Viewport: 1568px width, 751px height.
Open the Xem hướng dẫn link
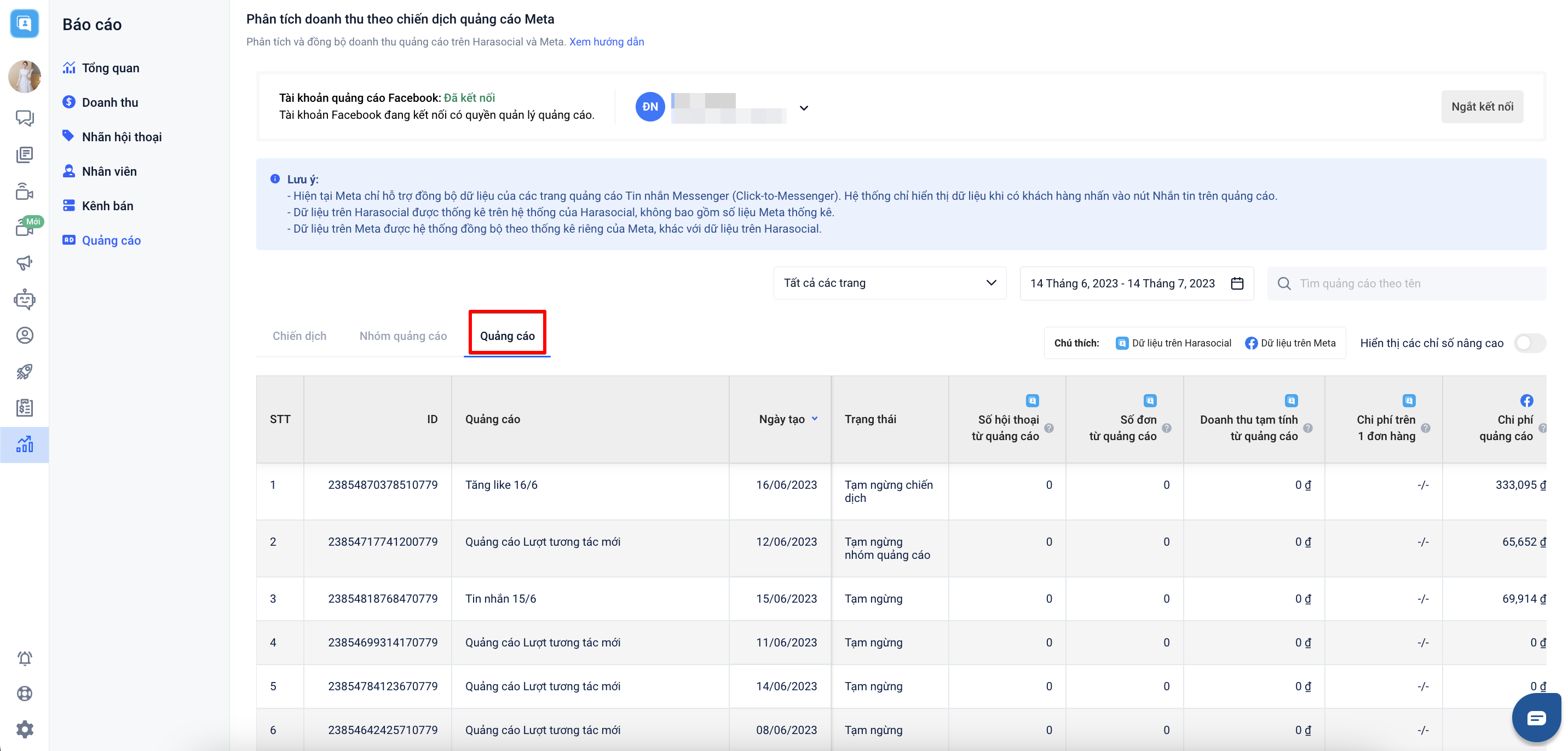pos(606,42)
